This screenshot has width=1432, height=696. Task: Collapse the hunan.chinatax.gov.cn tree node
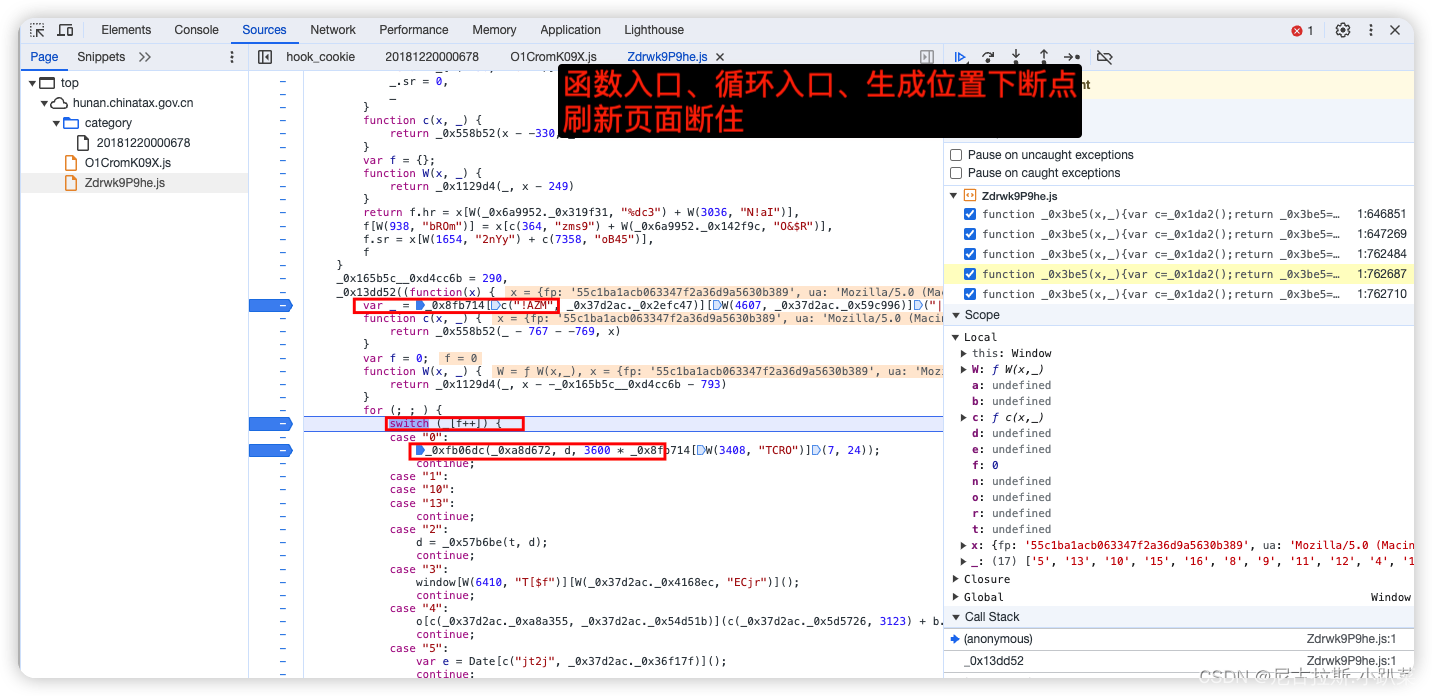(x=43, y=102)
